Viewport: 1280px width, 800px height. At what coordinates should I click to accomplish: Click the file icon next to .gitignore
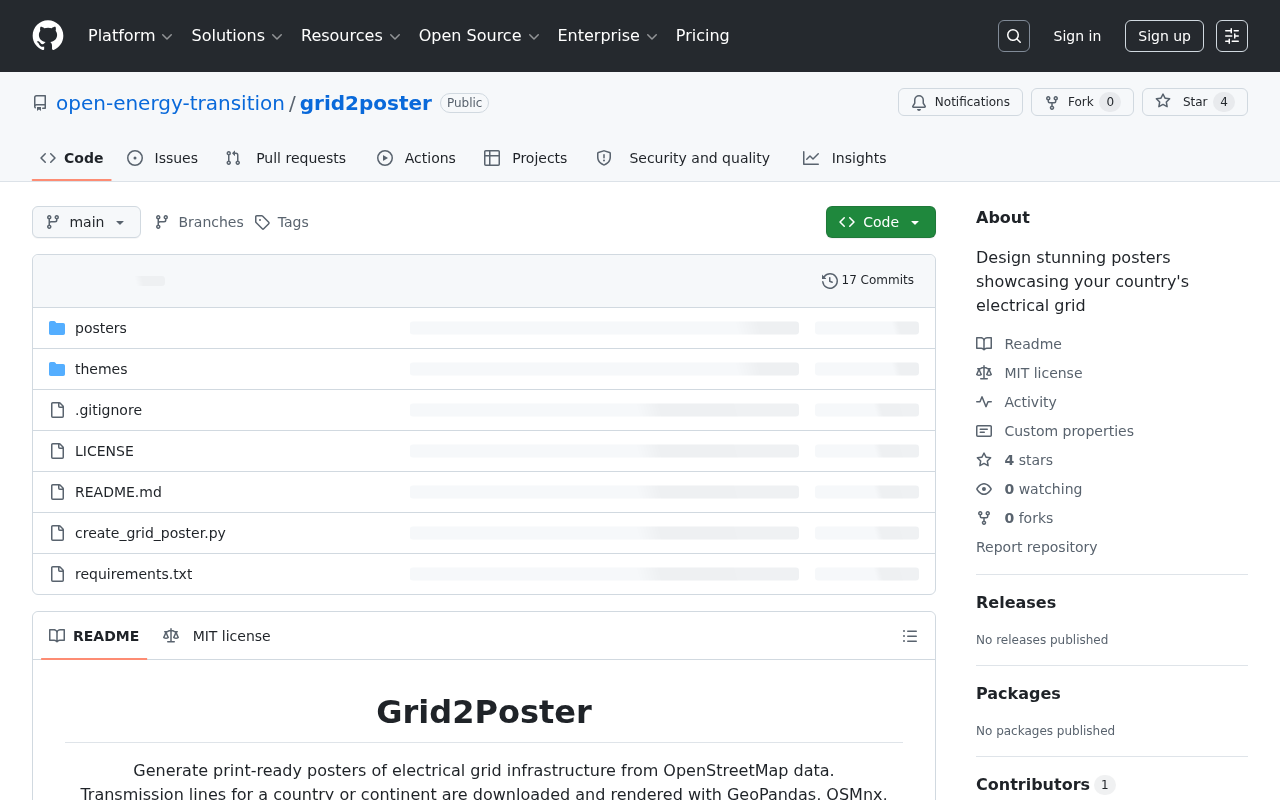(x=57, y=410)
